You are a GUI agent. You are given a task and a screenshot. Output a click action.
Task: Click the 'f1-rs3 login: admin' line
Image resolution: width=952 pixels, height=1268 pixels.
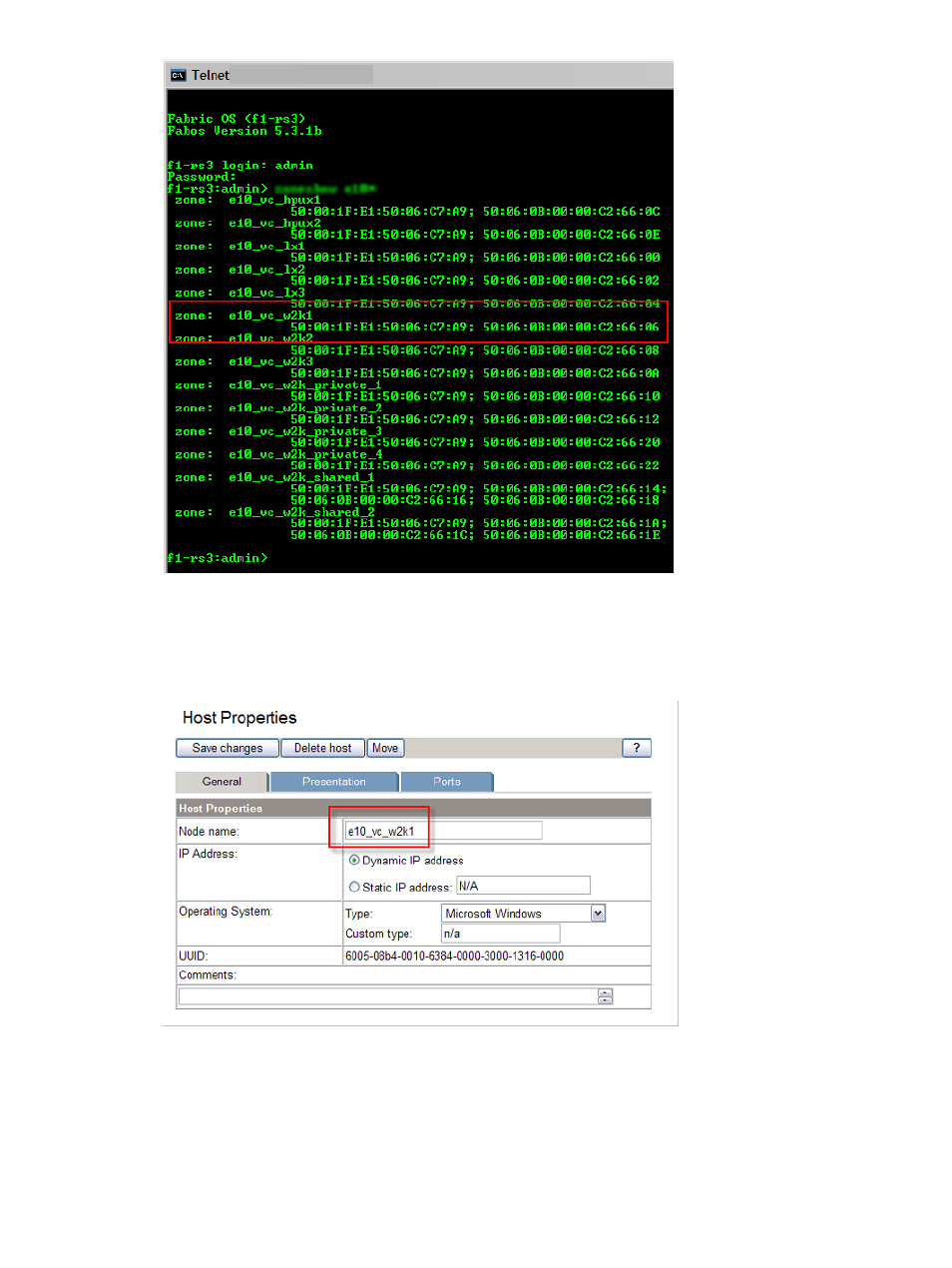coord(240,165)
